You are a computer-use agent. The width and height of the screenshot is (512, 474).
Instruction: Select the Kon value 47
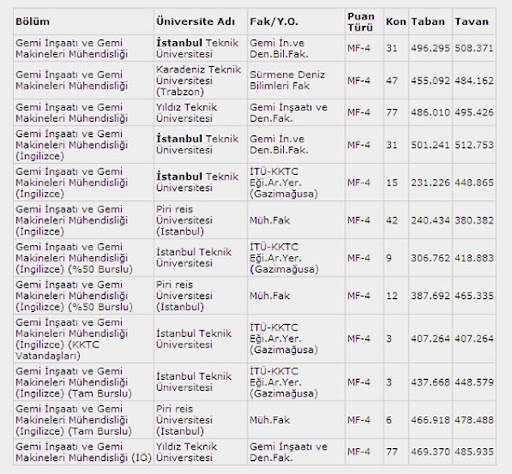coord(392,81)
